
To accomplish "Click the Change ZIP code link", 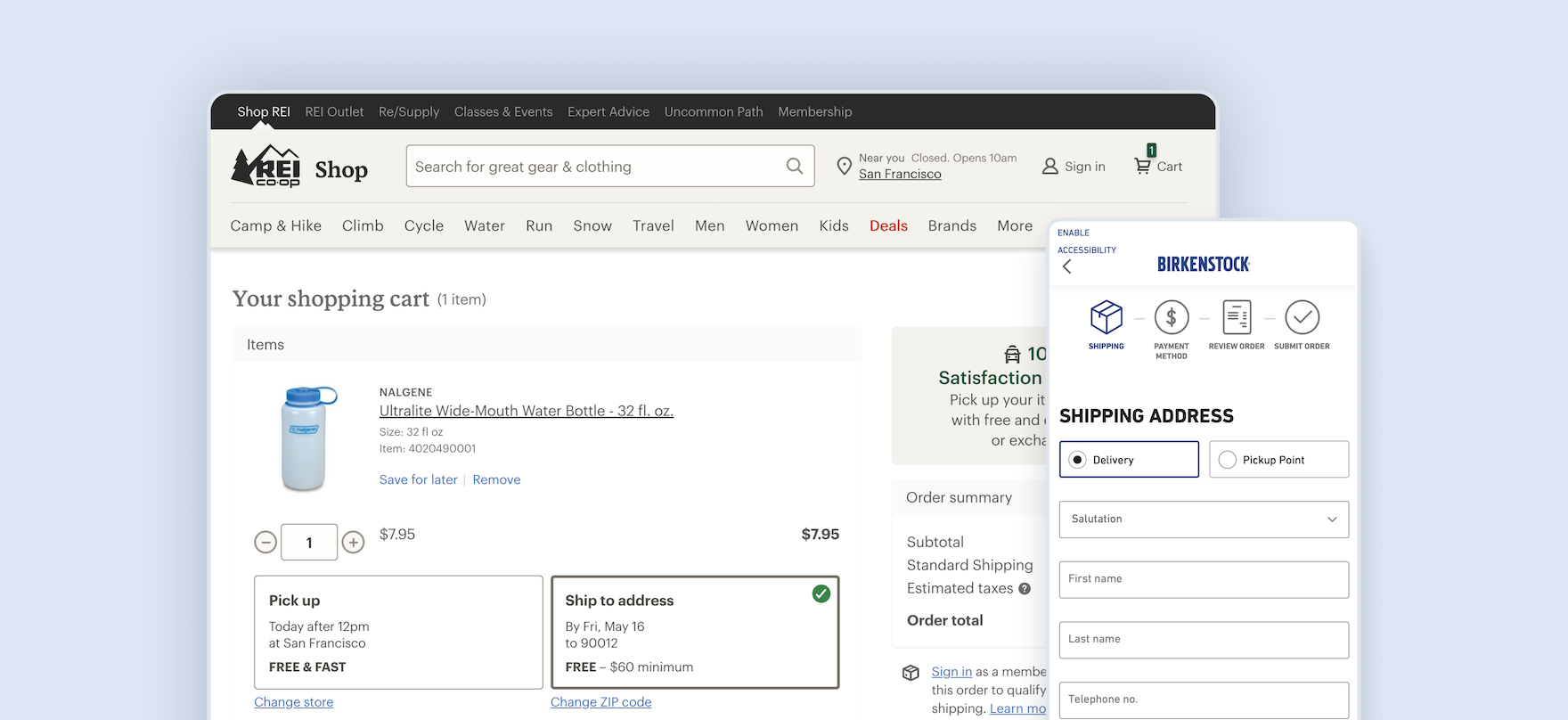I will (600, 702).
